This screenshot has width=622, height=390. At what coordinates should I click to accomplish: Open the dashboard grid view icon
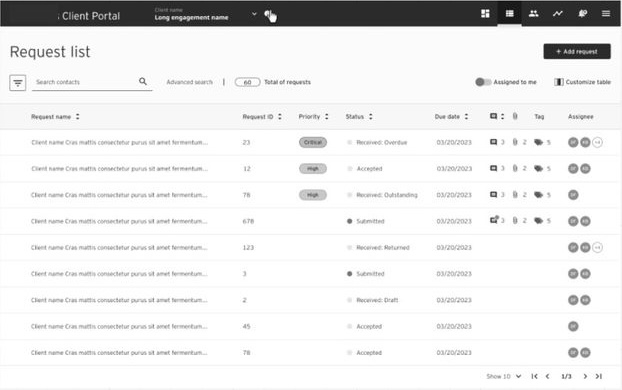(485, 13)
